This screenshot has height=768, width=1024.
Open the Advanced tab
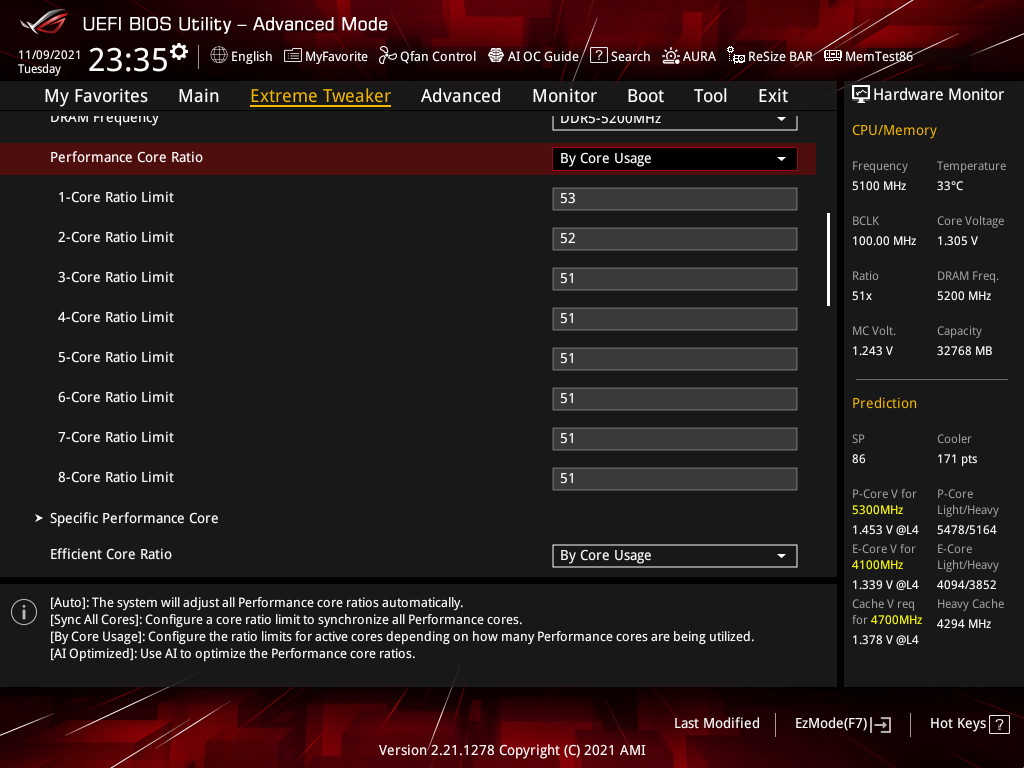(x=461, y=95)
